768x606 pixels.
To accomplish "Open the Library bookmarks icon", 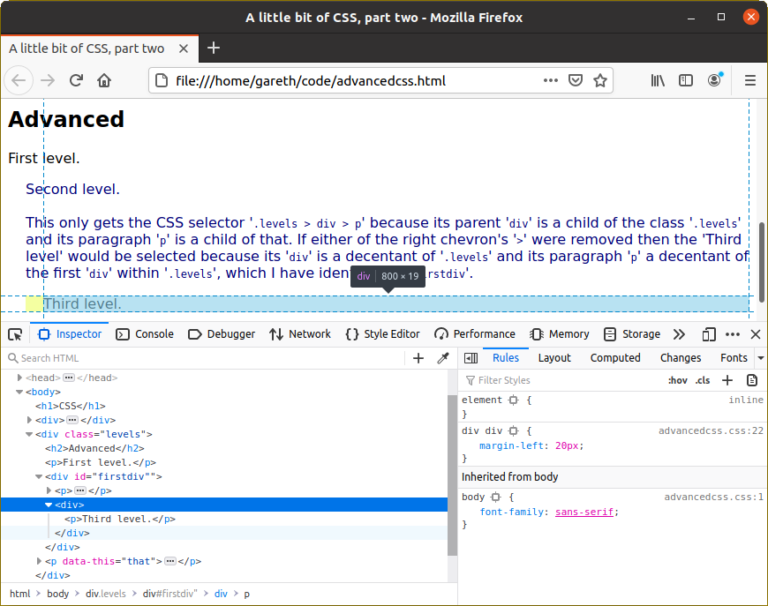I will coord(657,80).
